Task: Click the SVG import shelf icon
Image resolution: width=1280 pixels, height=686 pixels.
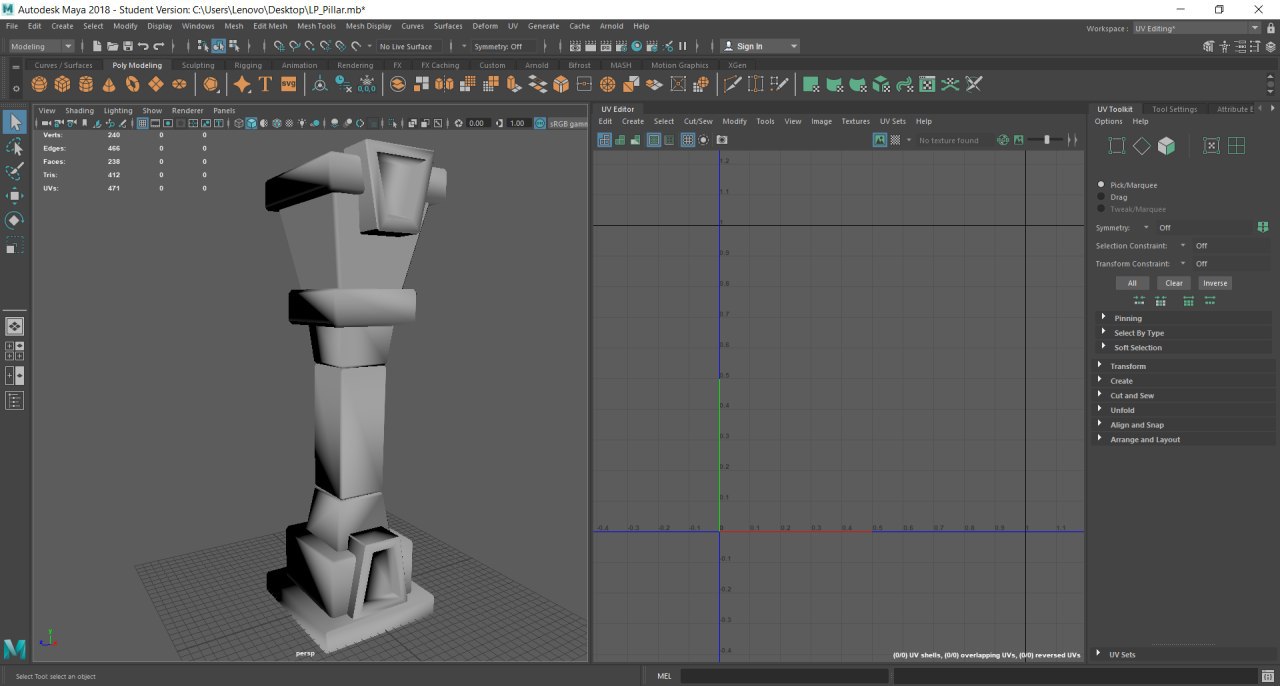Action: pos(288,84)
